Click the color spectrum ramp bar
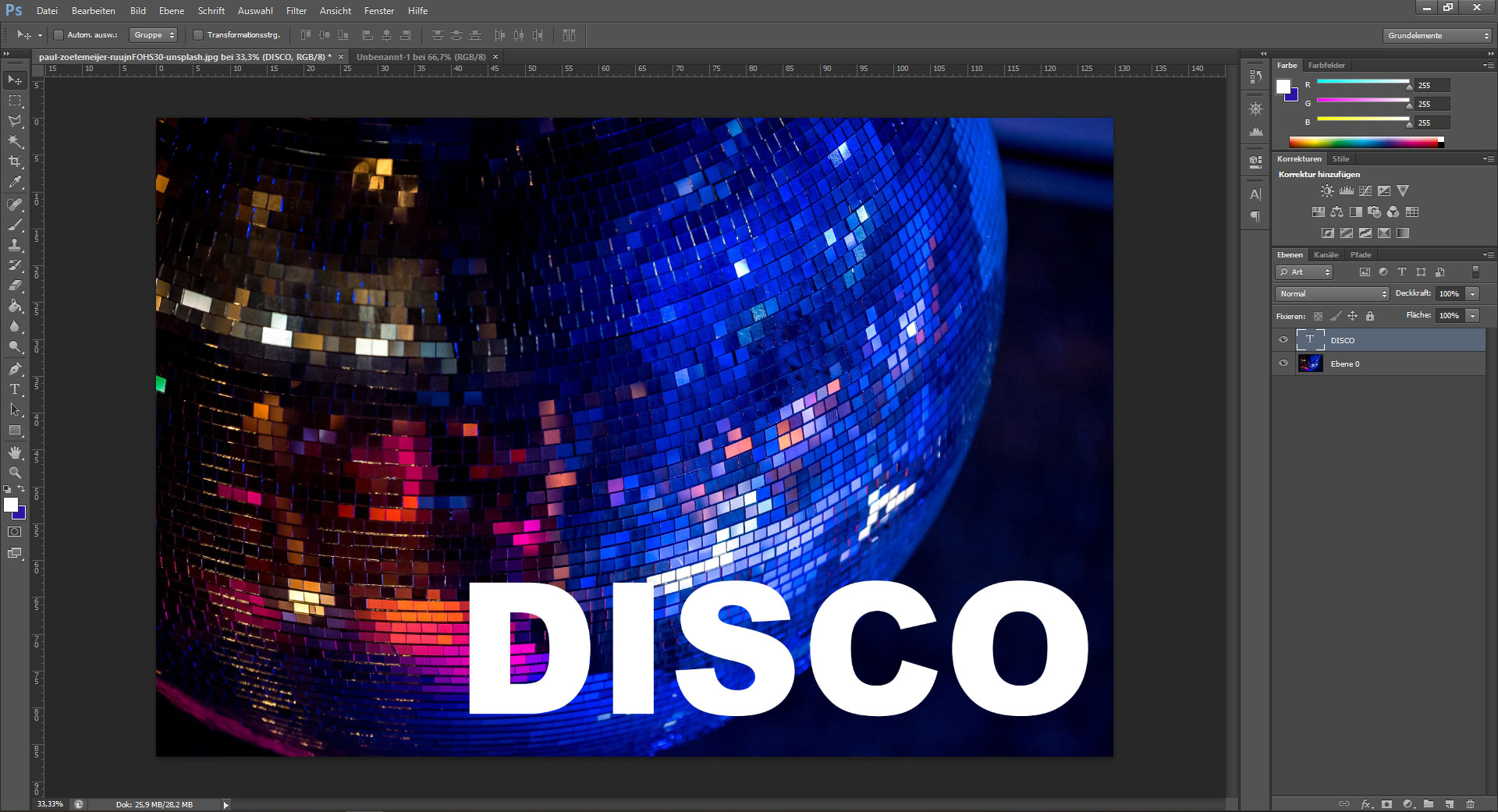Screen dimensions: 1498x812 [x=1364, y=142]
